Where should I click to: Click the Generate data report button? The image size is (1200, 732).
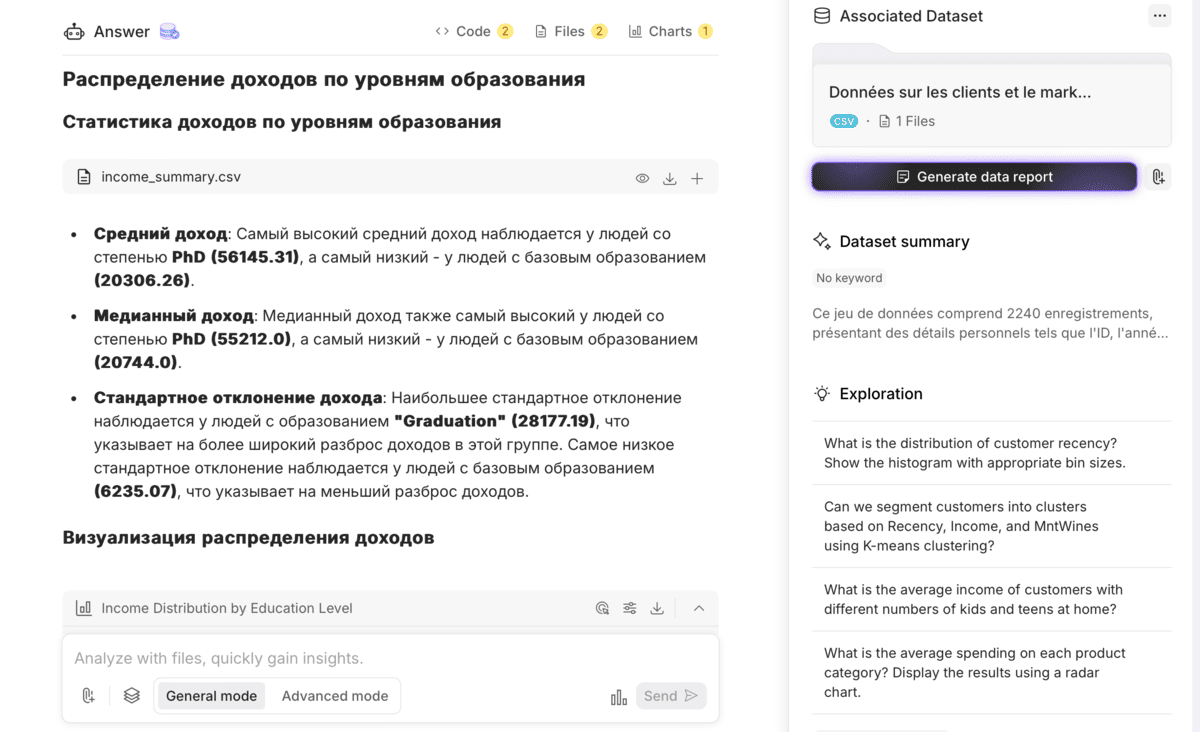974,177
